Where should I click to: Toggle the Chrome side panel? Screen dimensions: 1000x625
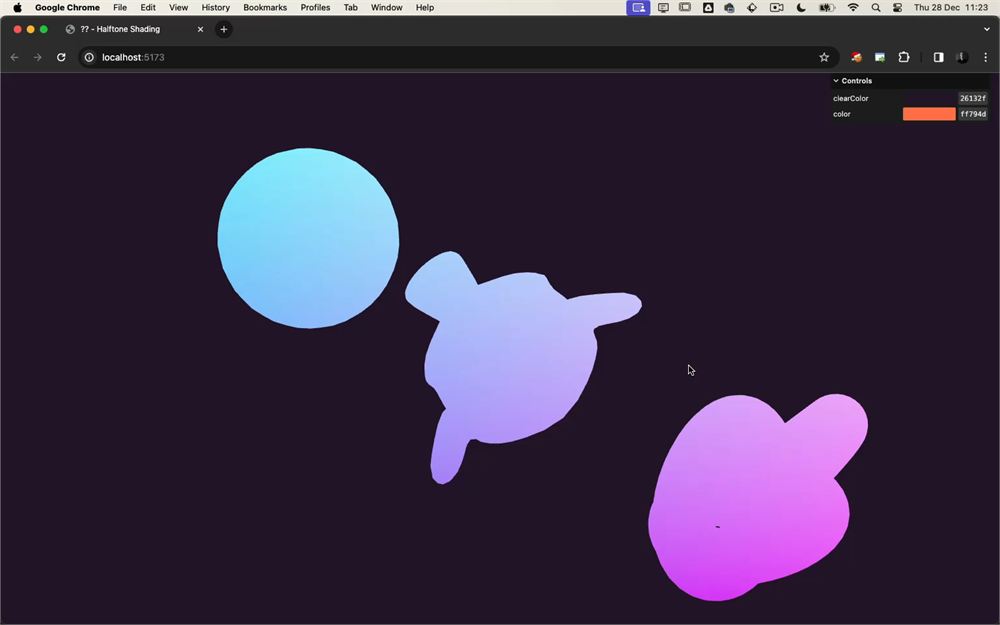coord(938,57)
